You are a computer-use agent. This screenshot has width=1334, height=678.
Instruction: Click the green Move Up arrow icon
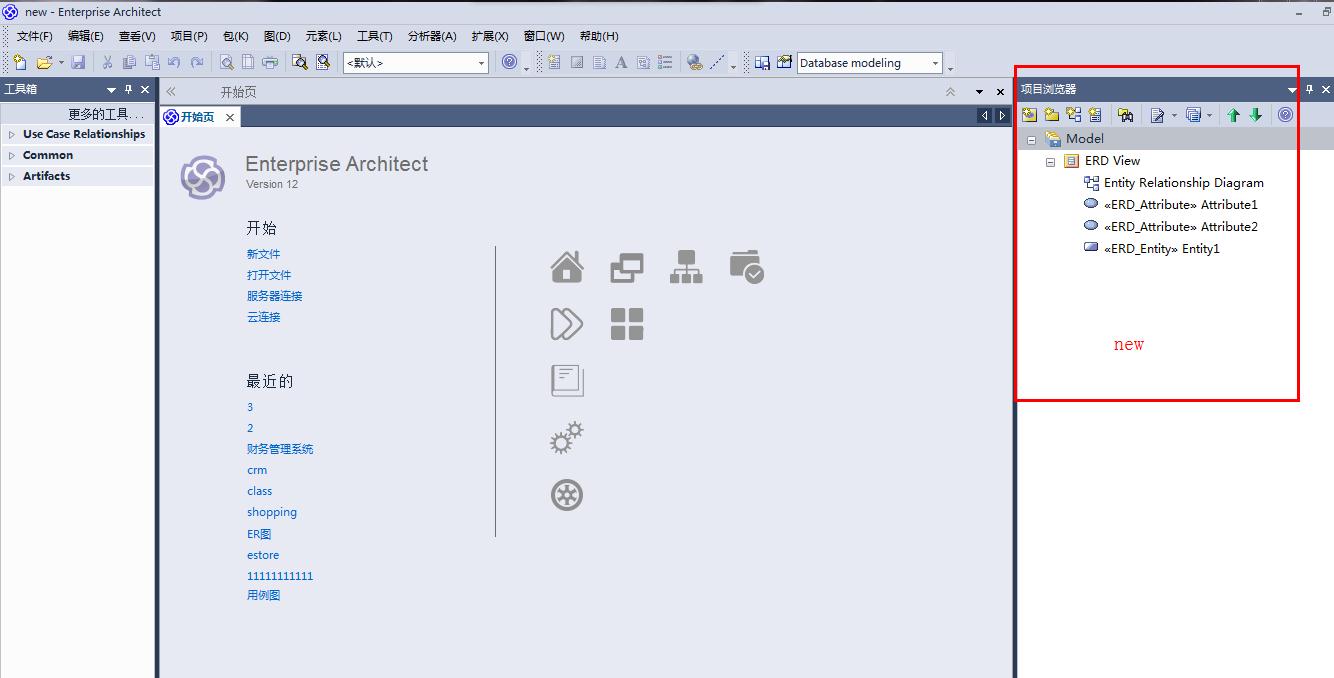(x=1233, y=115)
